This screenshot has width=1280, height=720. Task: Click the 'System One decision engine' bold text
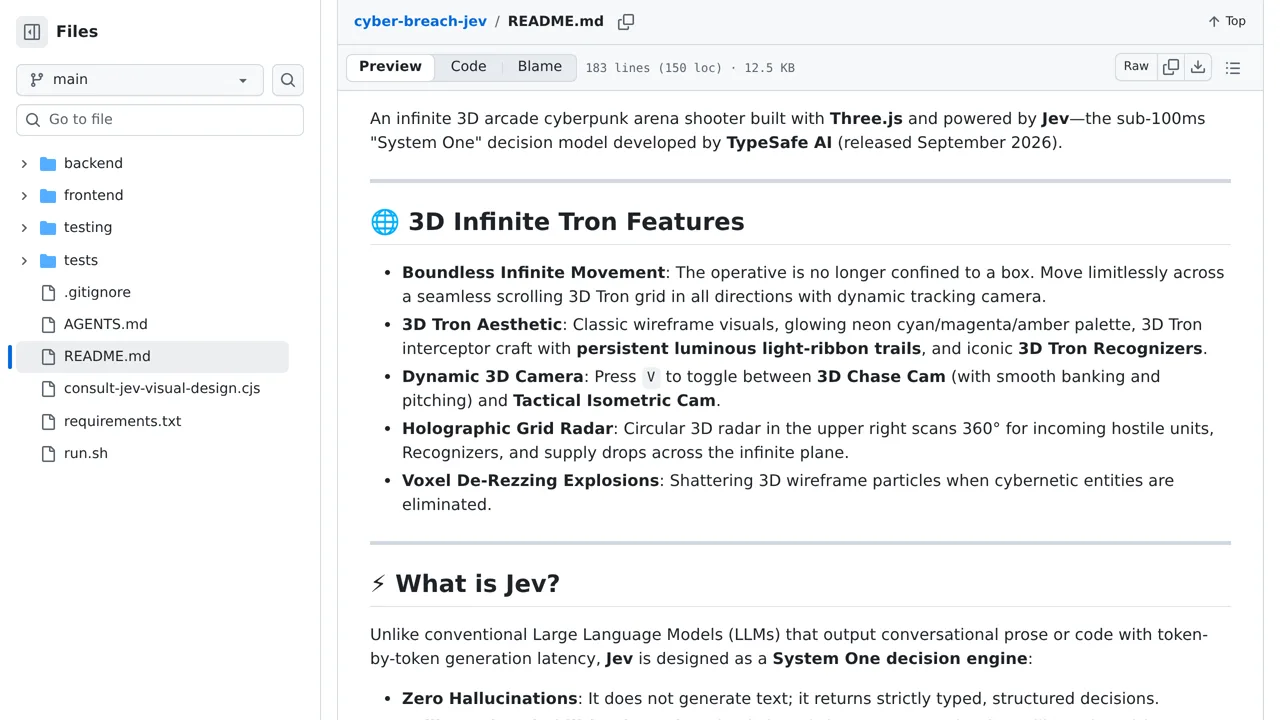coord(900,659)
